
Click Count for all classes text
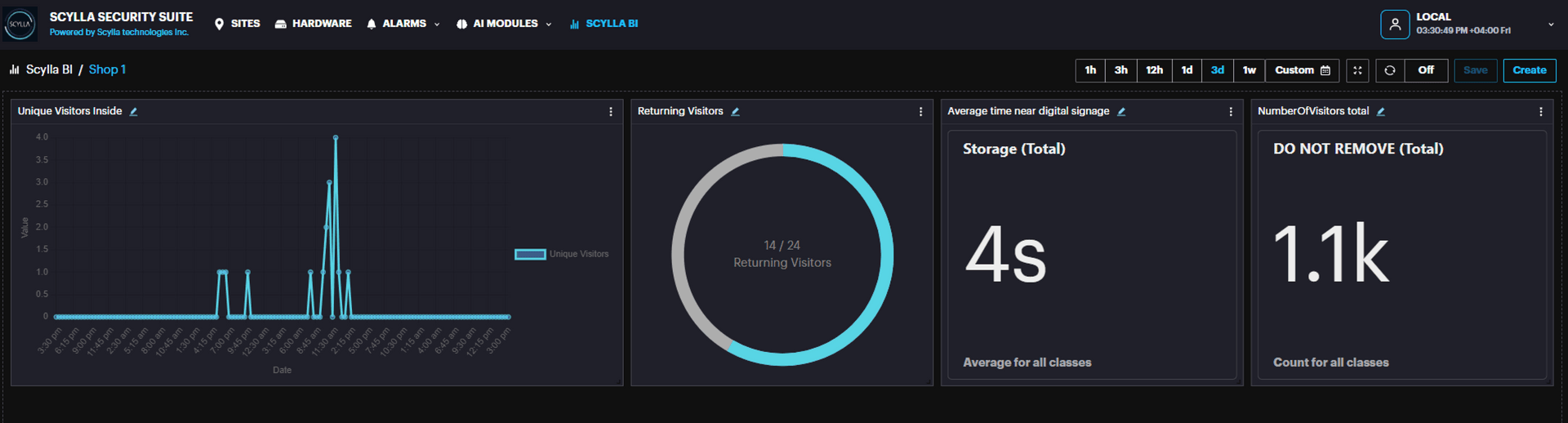click(1330, 363)
